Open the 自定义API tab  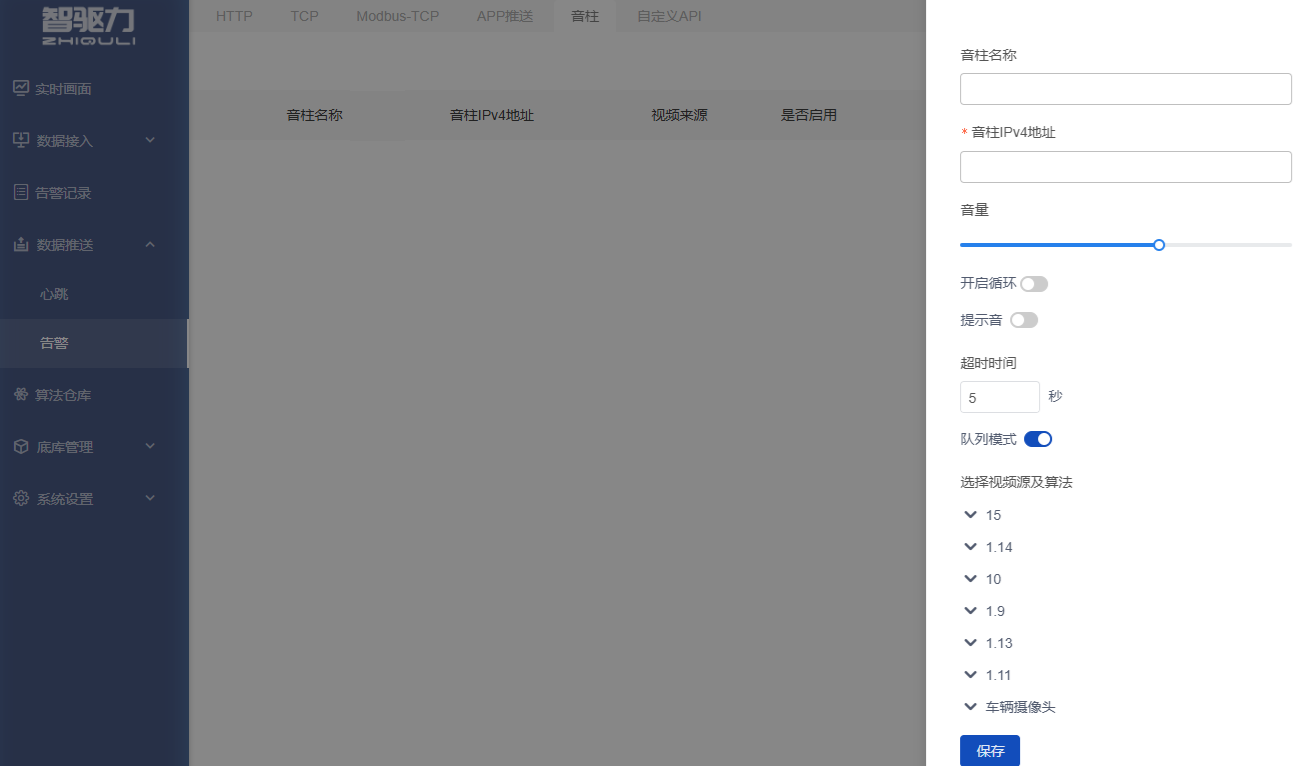click(669, 16)
